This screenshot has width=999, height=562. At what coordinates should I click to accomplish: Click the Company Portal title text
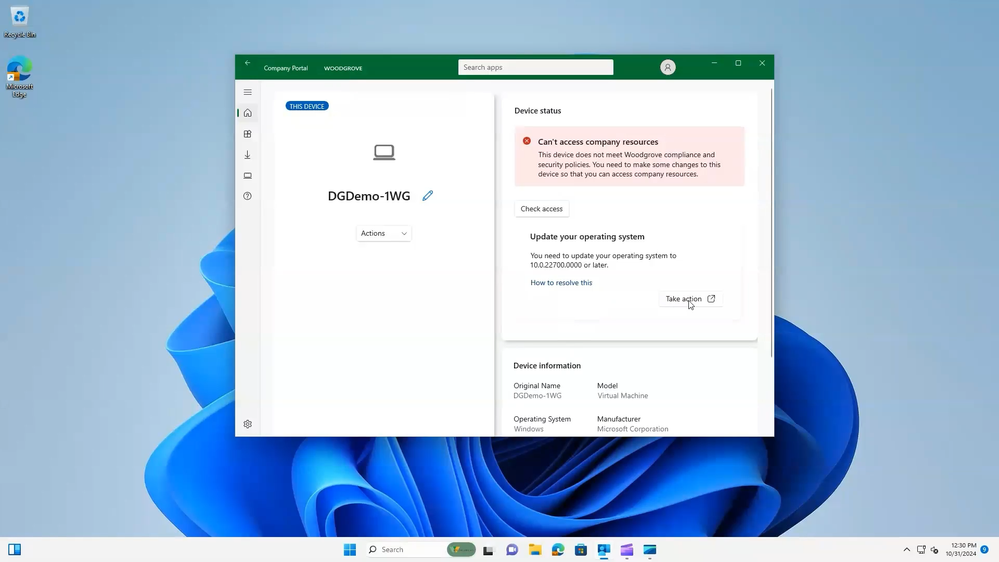click(285, 68)
